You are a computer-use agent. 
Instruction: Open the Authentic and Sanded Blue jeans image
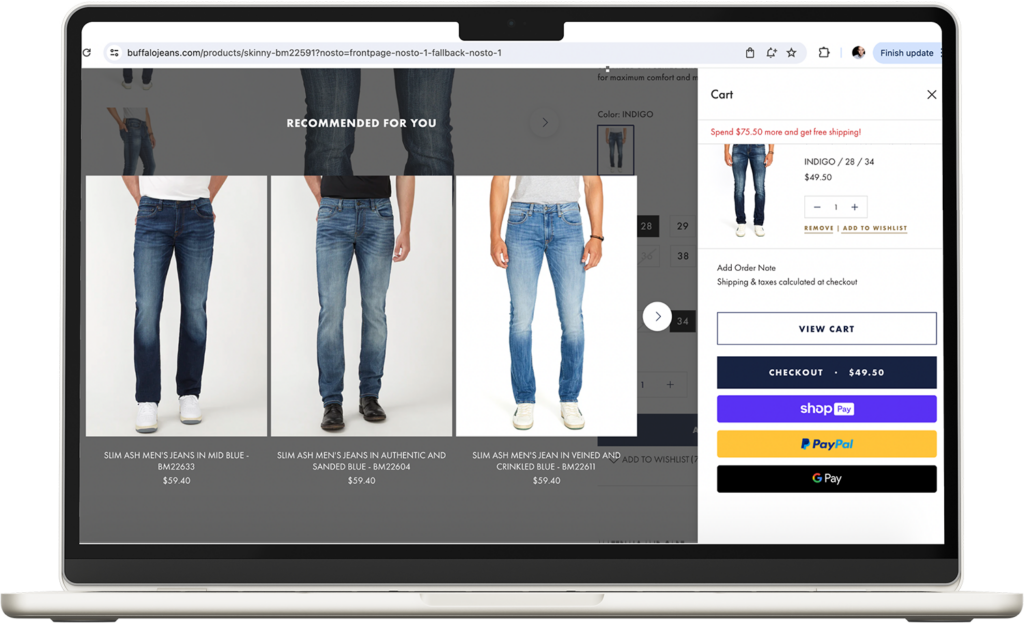(361, 306)
